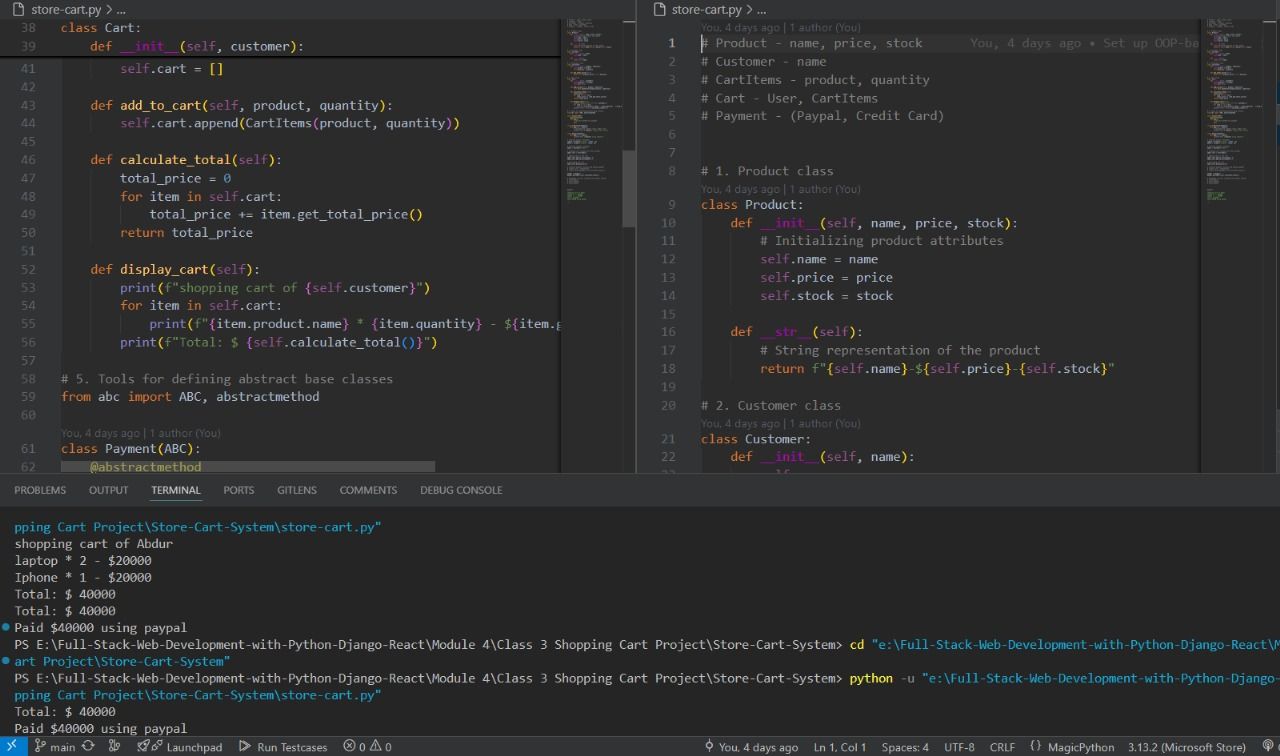Viewport: 1280px width, 756px height.
Task: Switch to the GITLENS panel tab
Action: tap(297, 490)
